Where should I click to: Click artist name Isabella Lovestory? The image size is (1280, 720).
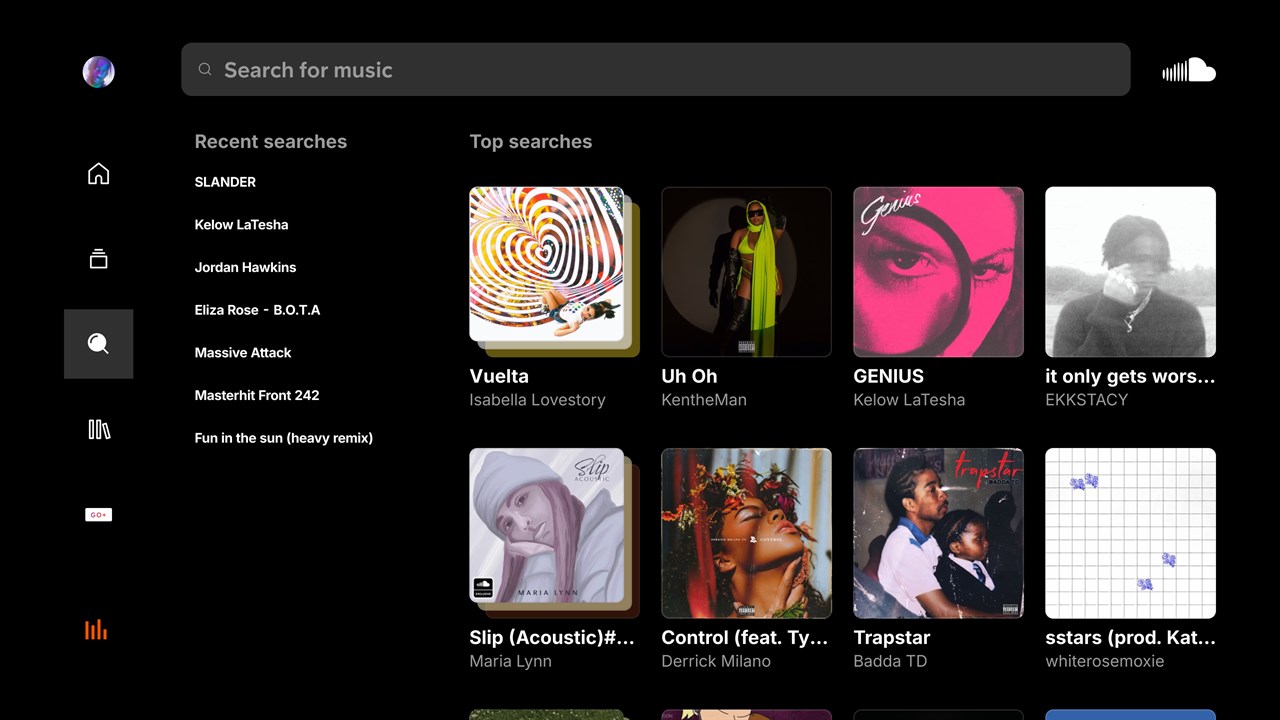click(537, 400)
